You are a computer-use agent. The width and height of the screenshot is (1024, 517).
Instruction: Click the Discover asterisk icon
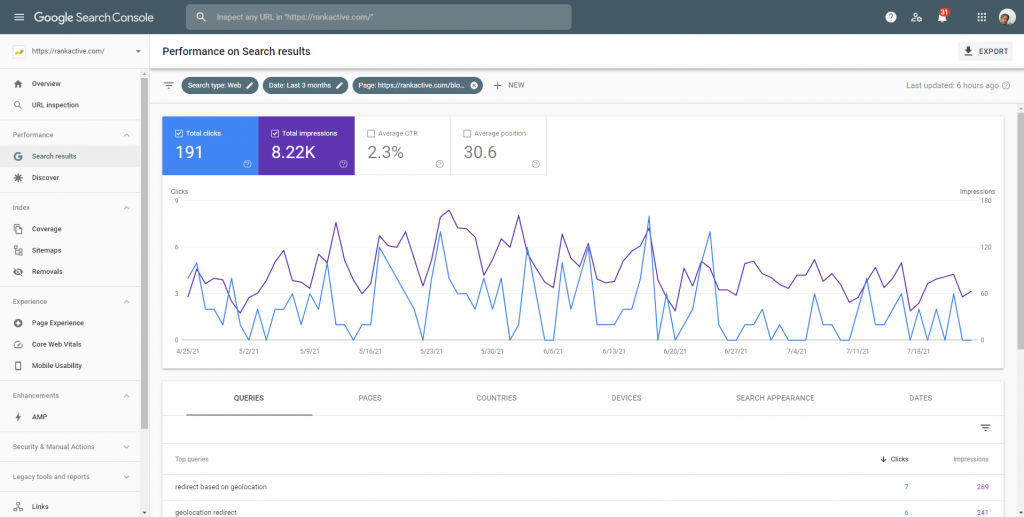[18, 178]
